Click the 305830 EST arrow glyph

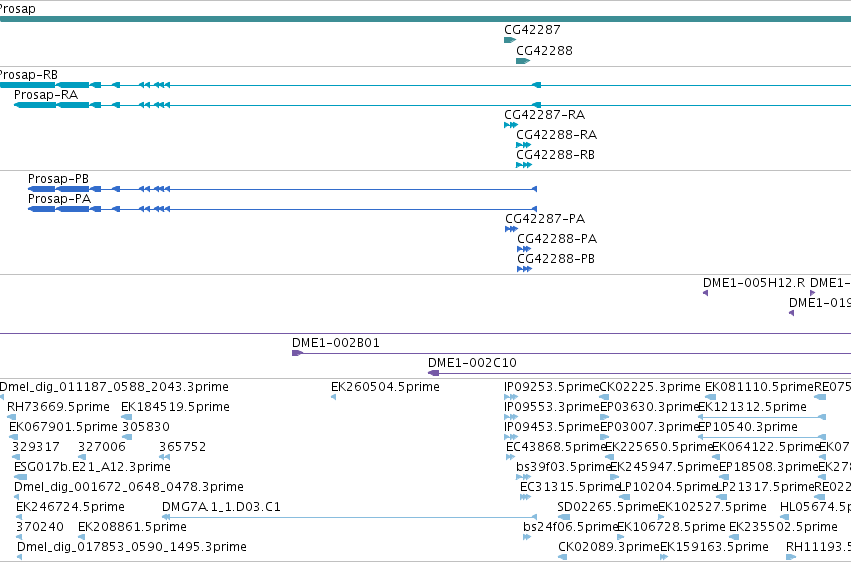pos(127,437)
